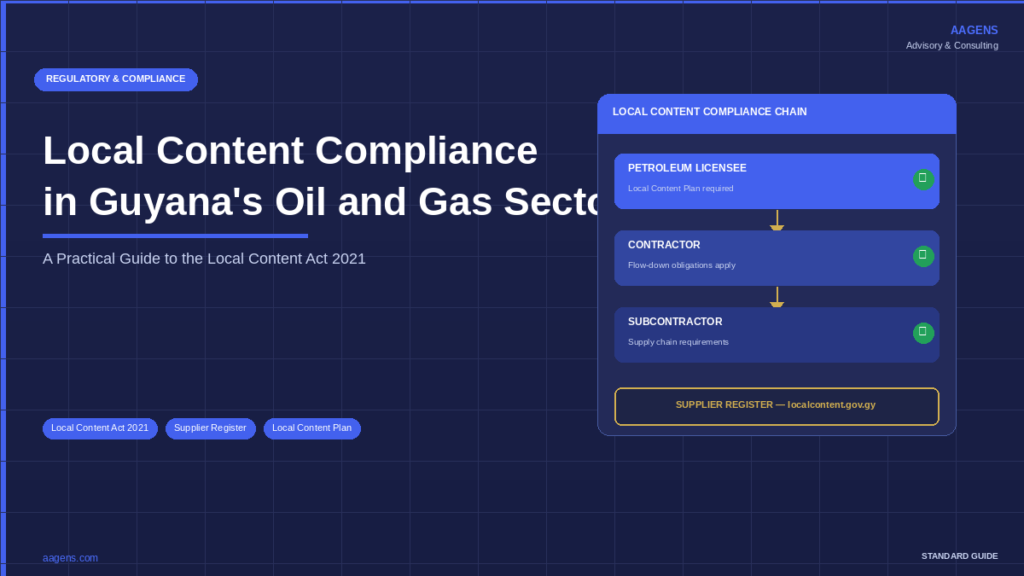
Task: Select the Petroleum Licensee card
Action: click(x=776, y=181)
